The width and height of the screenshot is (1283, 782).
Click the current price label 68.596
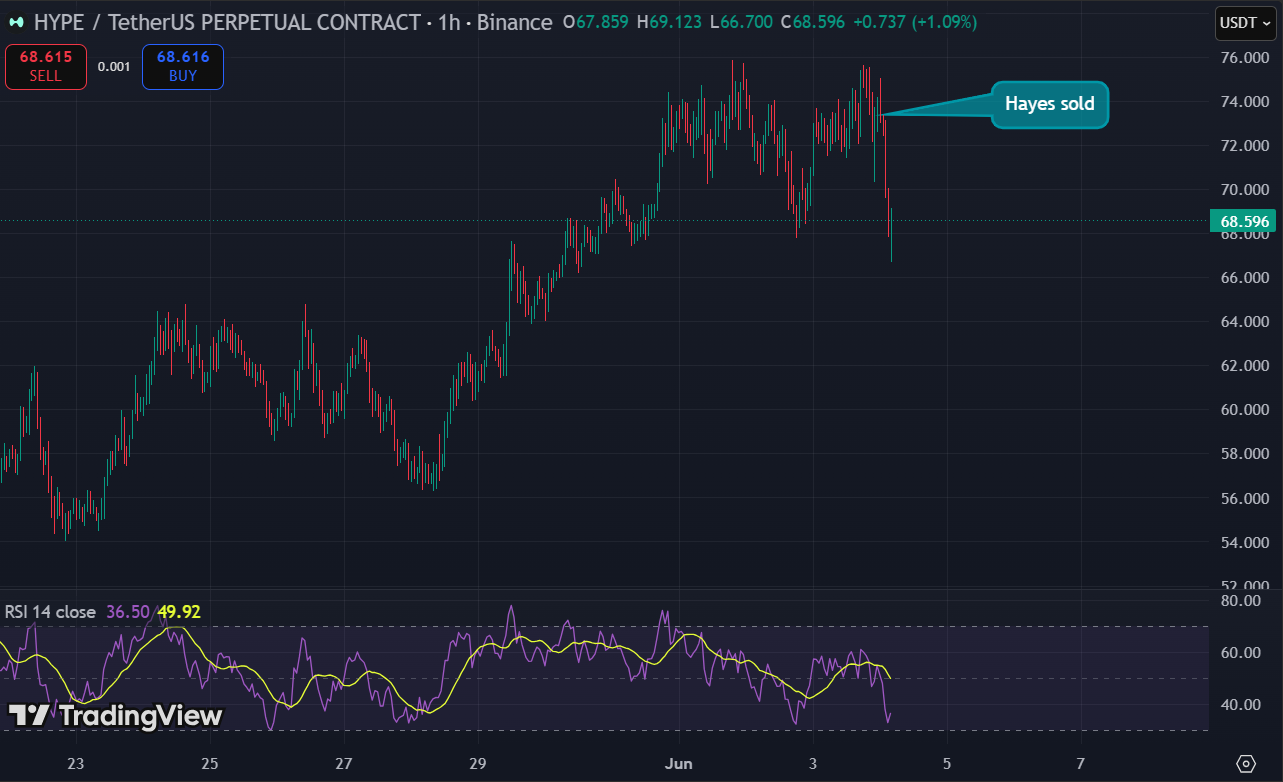tap(1244, 220)
